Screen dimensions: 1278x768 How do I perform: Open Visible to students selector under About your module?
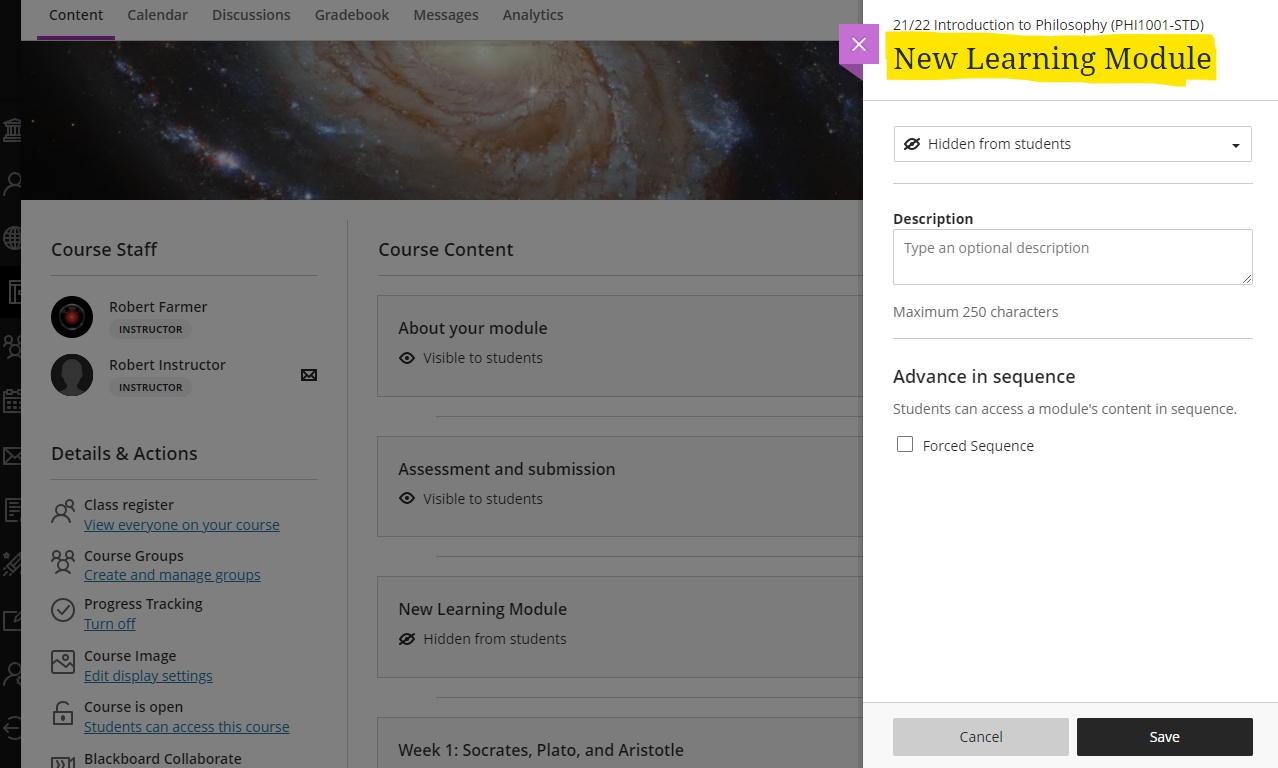[470, 357]
